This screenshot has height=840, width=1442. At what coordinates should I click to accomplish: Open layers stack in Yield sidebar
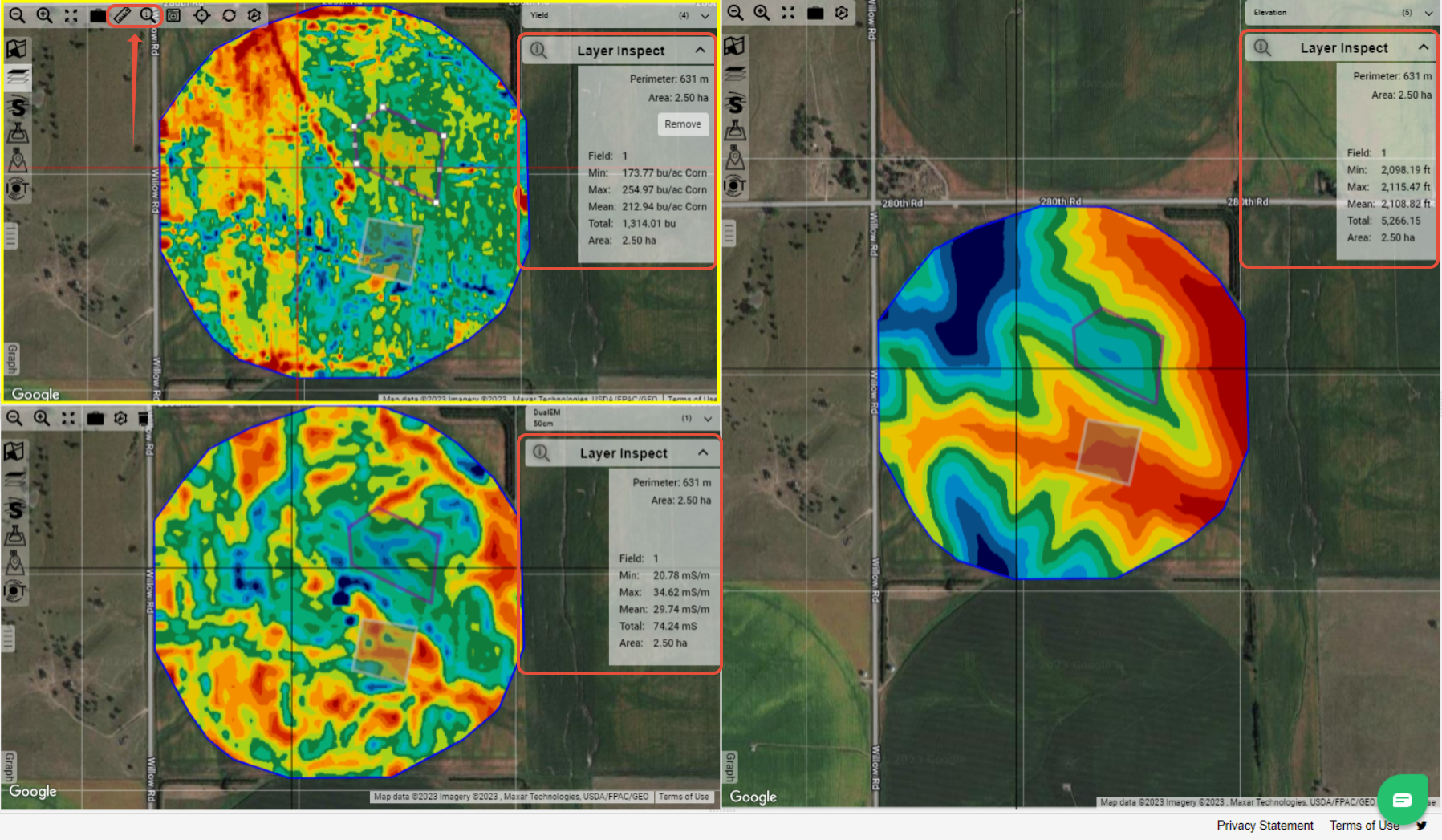point(18,78)
